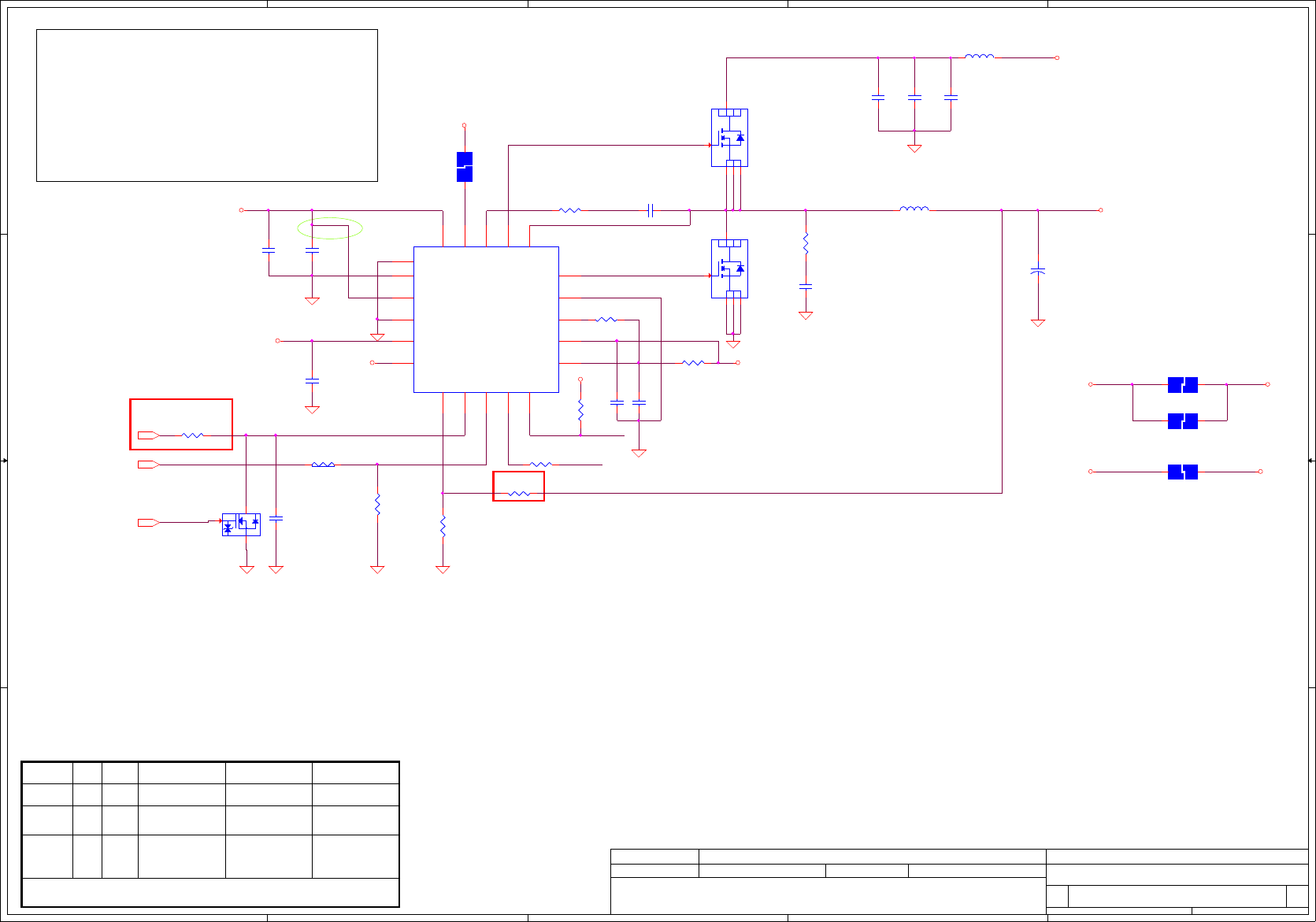Click the bottom input port connector feeding the small MOSFET
The width and height of the screenshot is (1316, 922).
coord(149,522)
